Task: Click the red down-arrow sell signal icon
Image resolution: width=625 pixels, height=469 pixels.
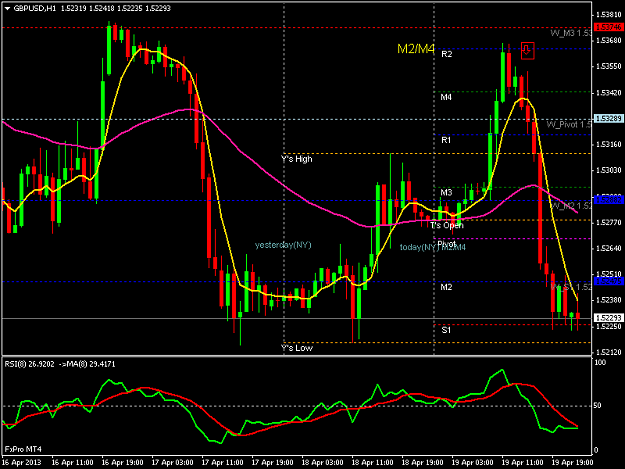Action: click(x=527, y=51)
